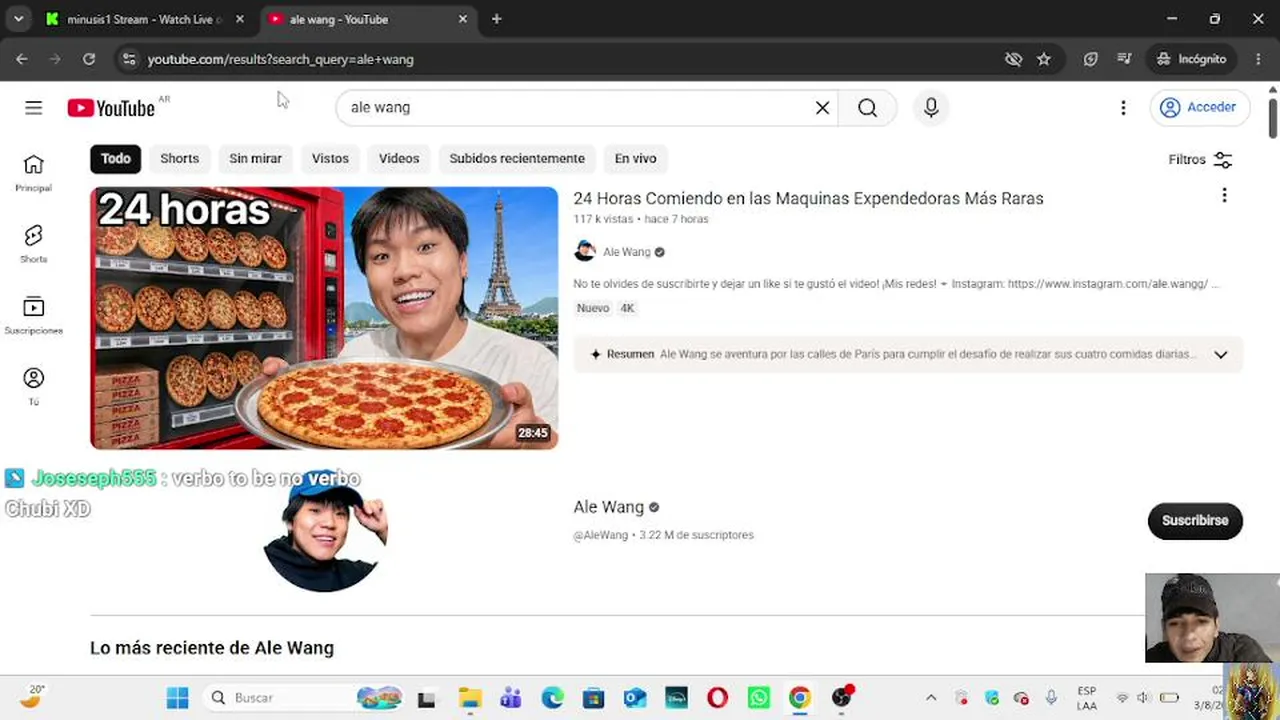
Task: Select the En vivo filter chip
Action: [x=635, y=158]
